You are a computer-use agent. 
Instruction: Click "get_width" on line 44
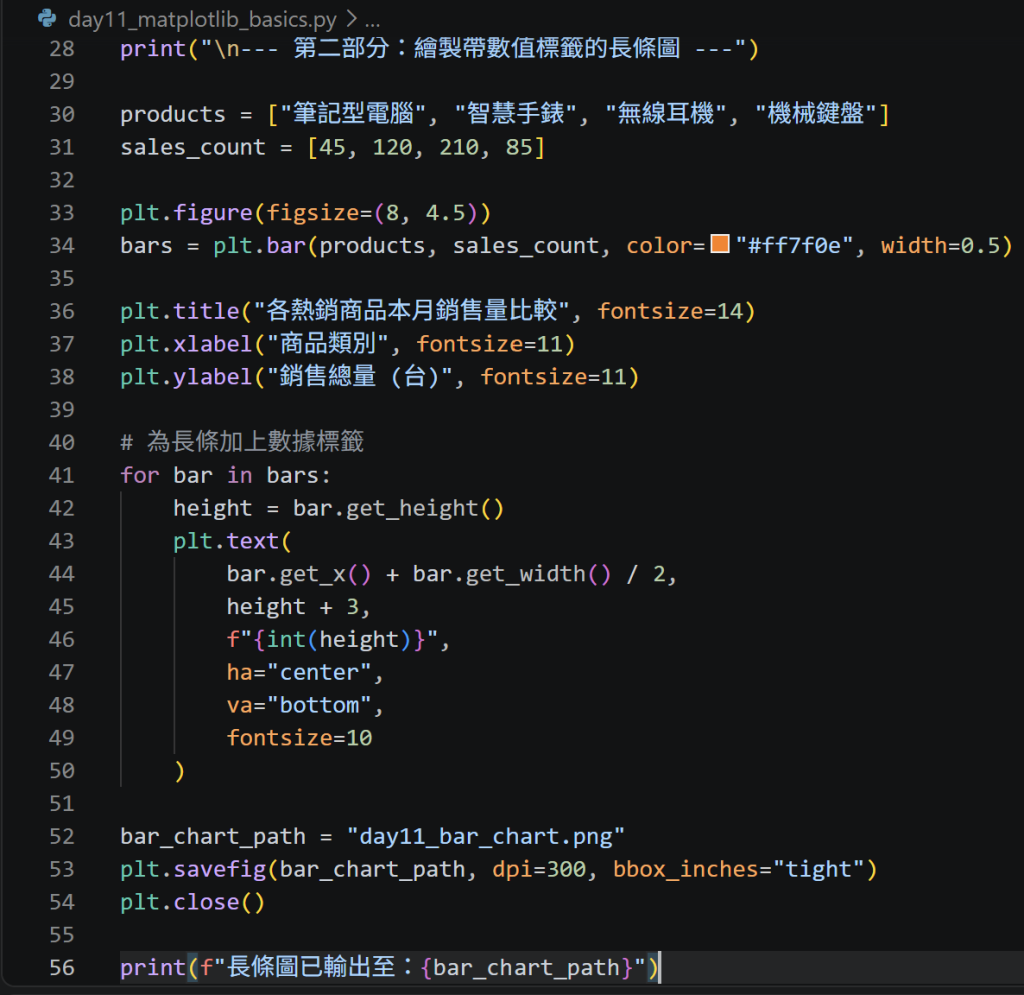tap(526, 574)
